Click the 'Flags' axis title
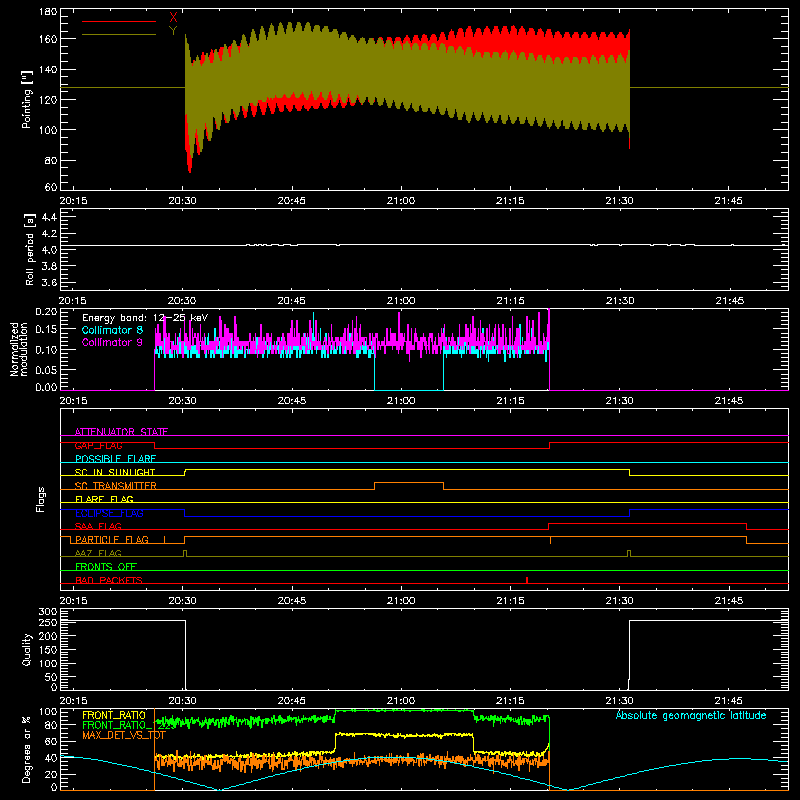 click(x=40, y=499)
